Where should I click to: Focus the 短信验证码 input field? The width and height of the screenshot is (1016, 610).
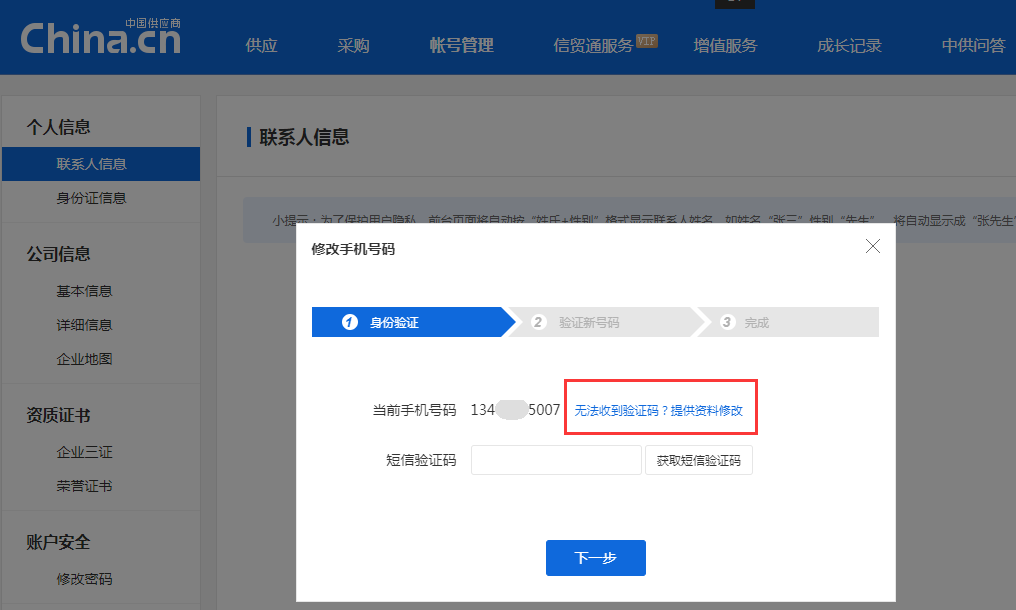(x=556, y=460)
